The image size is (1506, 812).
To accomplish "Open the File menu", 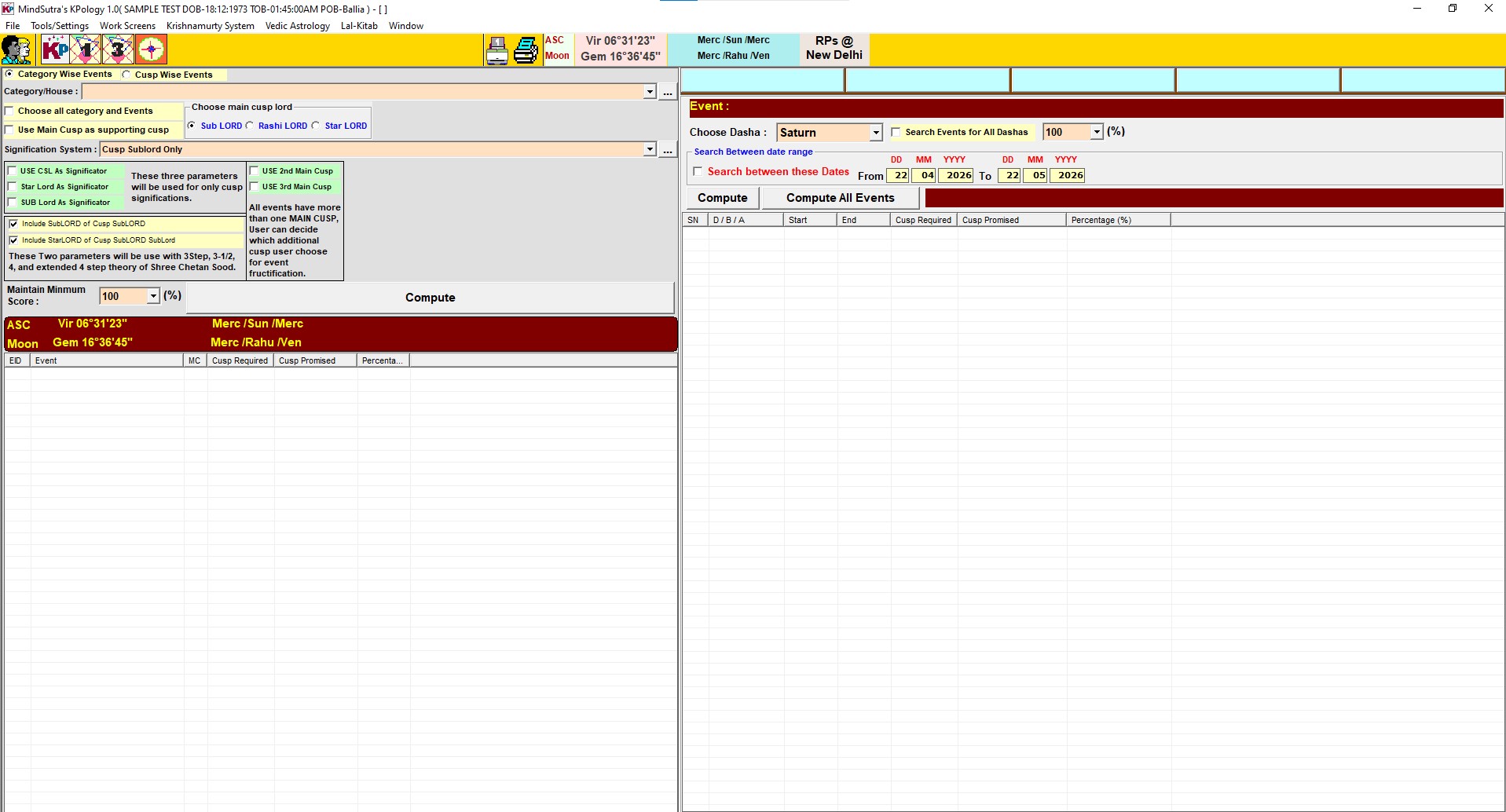I will (x=13, y=26).
